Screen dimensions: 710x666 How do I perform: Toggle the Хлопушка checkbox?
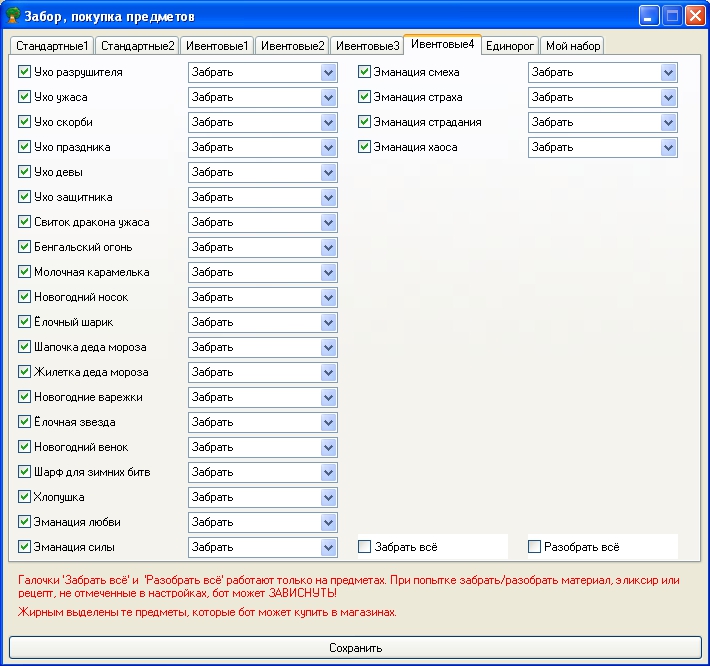click(25, 497)
